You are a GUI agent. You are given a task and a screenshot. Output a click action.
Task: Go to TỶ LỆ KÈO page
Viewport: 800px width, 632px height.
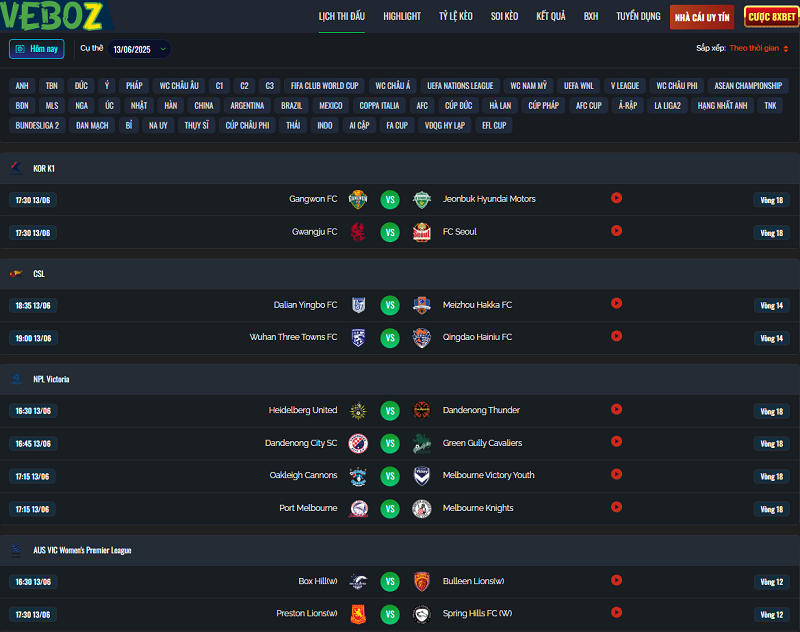point(456,16)
